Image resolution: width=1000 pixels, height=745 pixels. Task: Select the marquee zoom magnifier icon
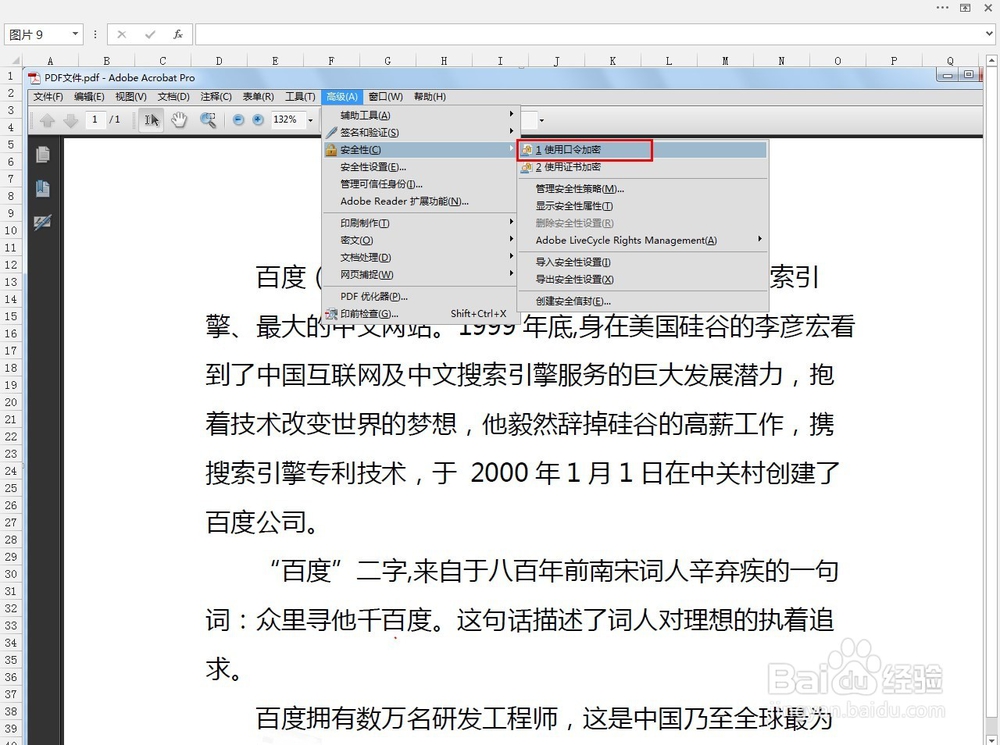(208, 119)
